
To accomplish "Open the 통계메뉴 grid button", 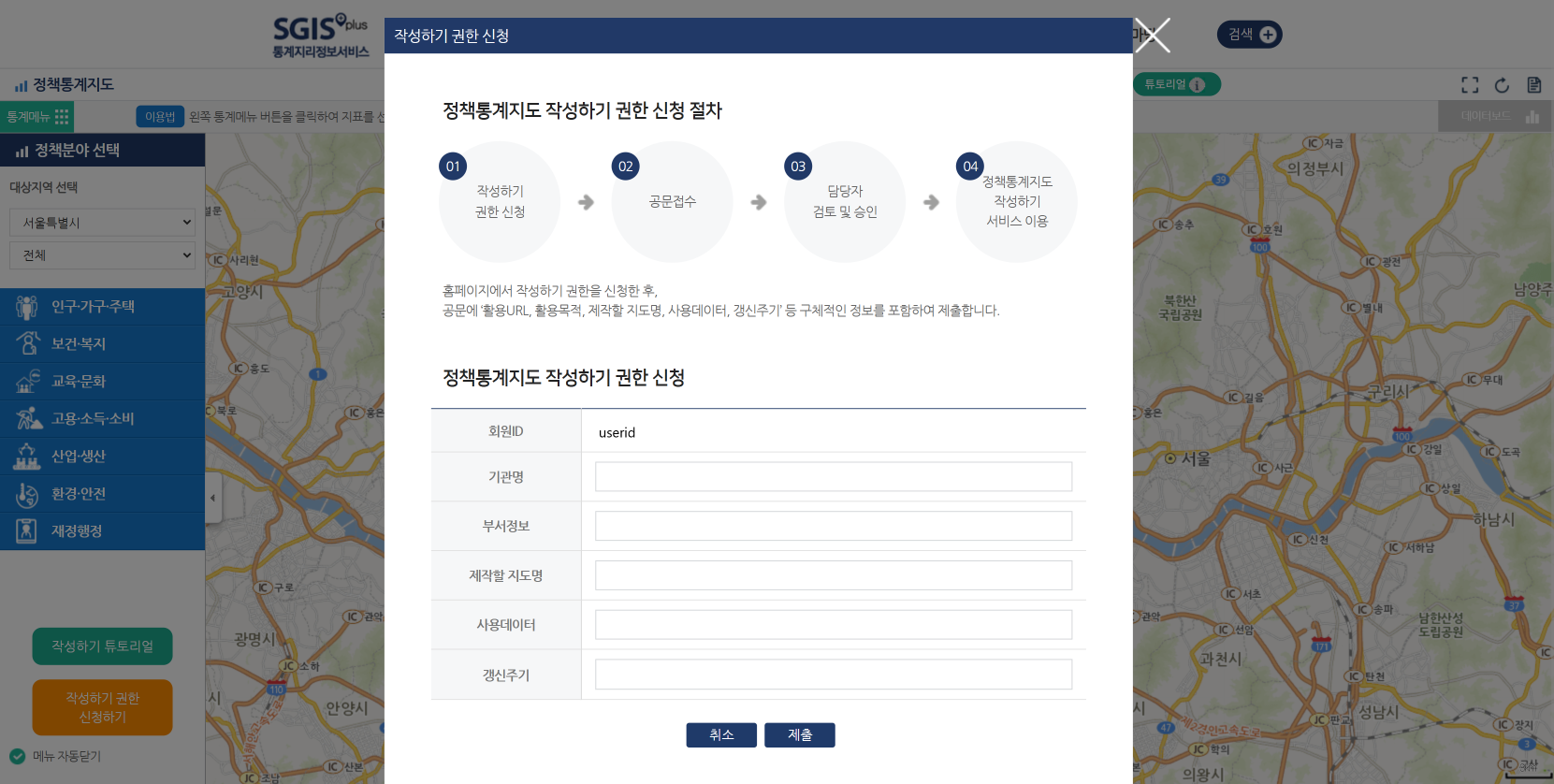I will pos(37,117).
